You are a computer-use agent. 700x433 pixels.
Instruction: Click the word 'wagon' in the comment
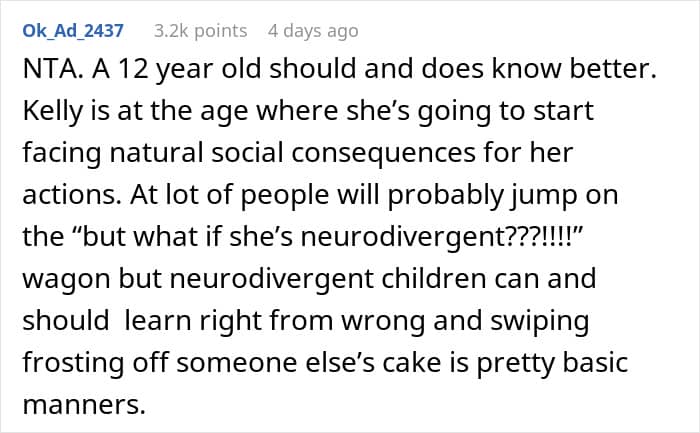pyautogui.click(x=66, y=279)
